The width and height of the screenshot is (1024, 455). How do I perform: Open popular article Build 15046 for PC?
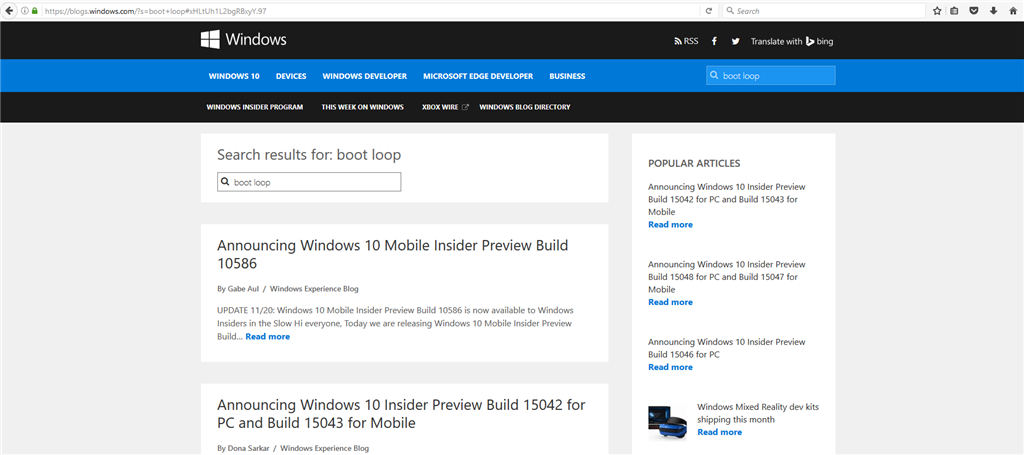[727, 349]
